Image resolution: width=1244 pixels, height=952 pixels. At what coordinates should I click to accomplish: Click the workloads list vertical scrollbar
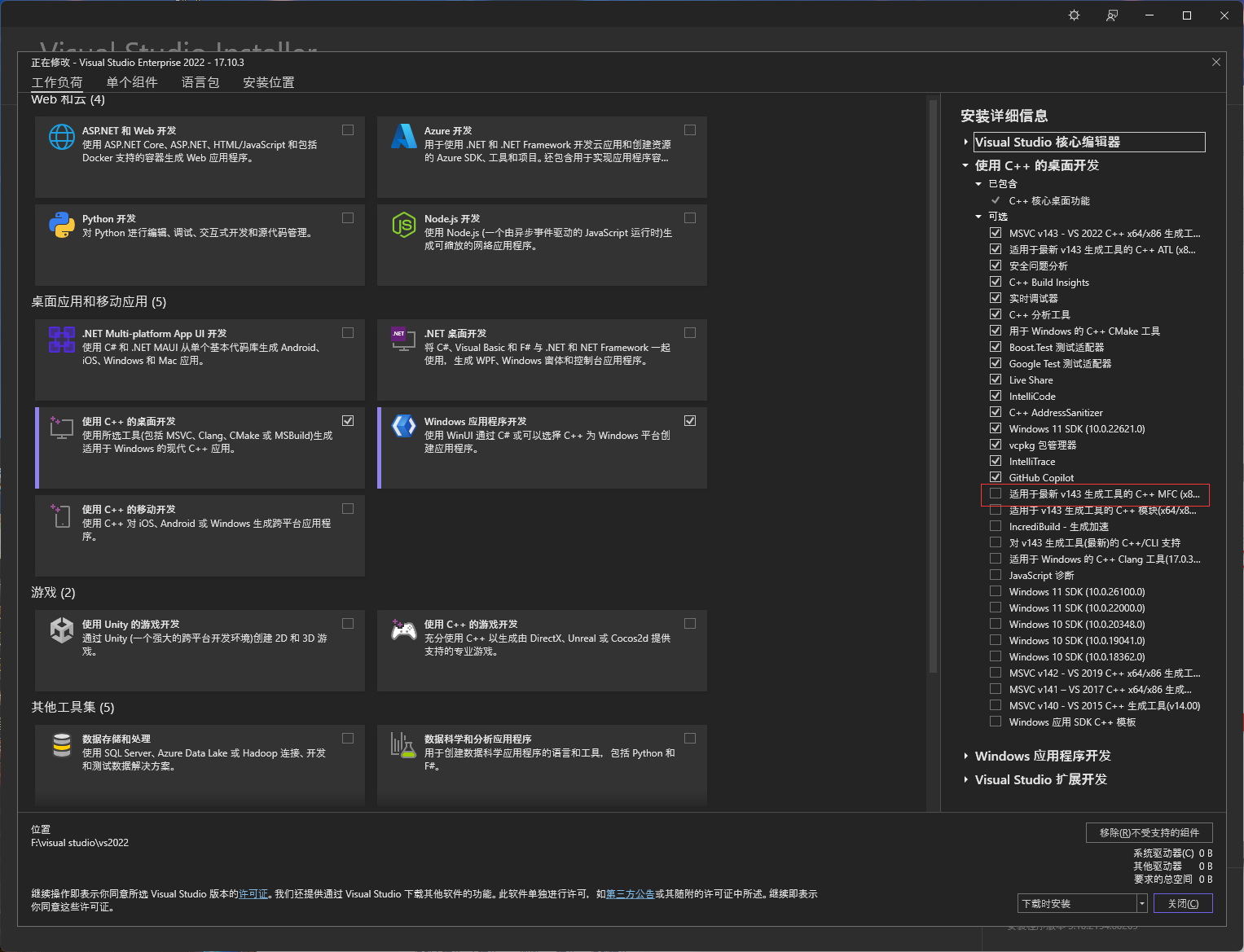(933, 386)
